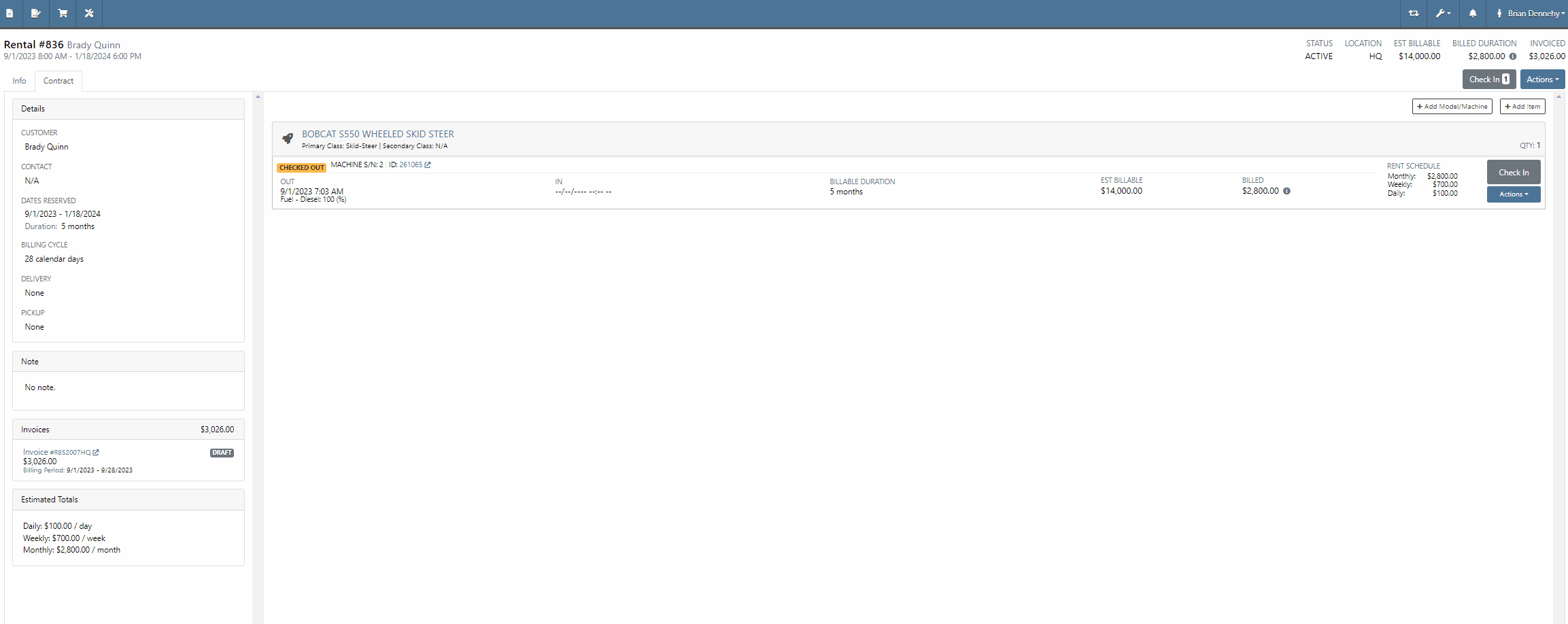Screen dimensions: 1568x624
Task: Open the Brian Dennehy user menu
Action: point(1530,13)
